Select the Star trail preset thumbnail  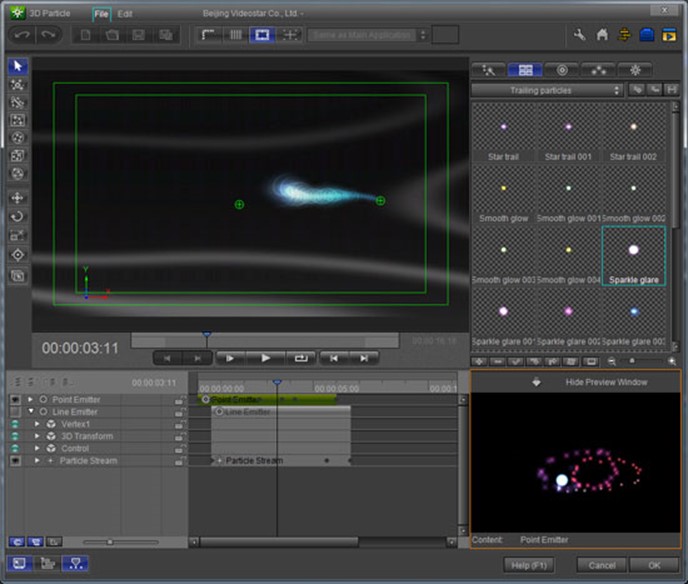point(504,133)
